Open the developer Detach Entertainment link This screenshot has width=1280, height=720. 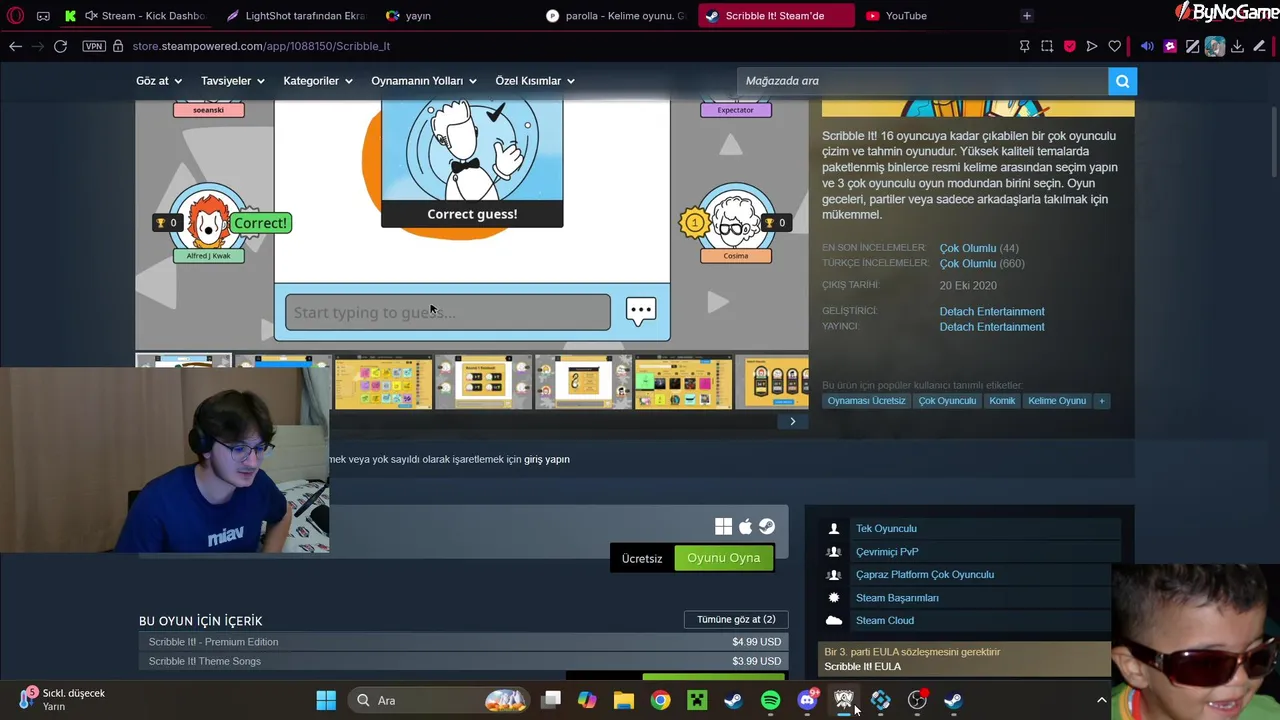pyautogui.click(x=992, y=312)
